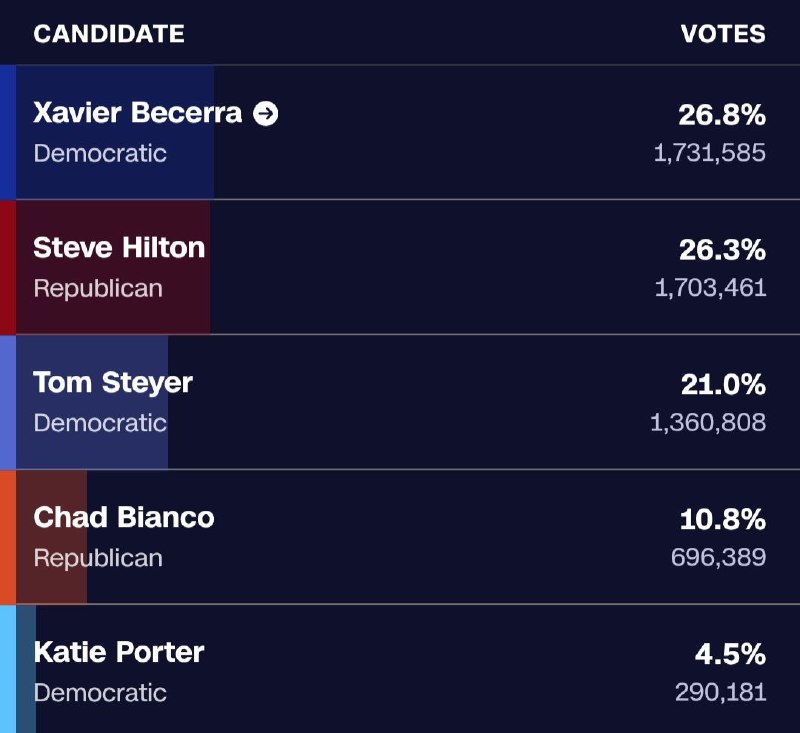Click the light blue swatch beside Porter
The width and height of the screenshot is (800, 733).
click(8, 669)
